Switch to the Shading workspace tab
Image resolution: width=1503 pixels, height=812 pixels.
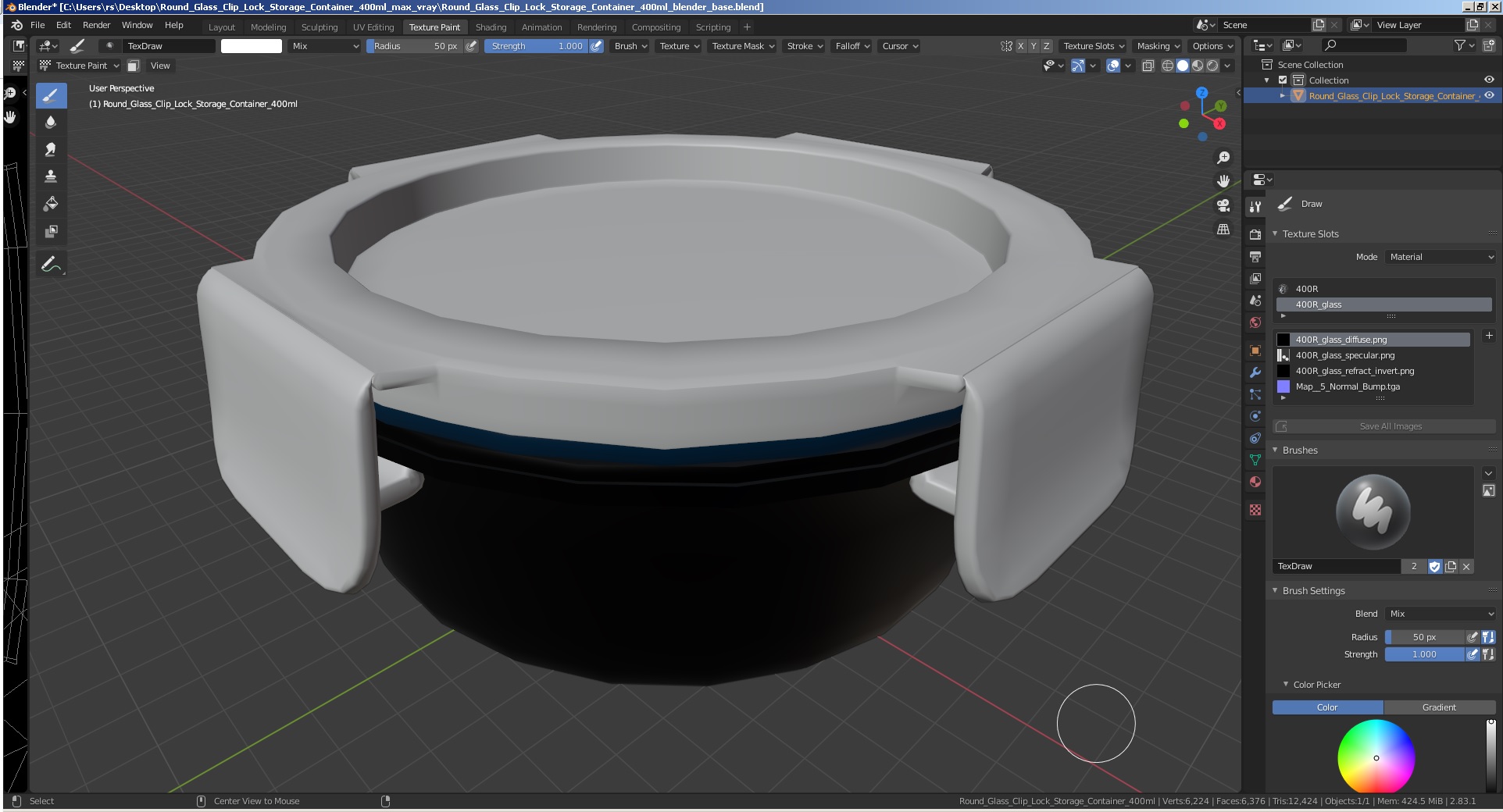[x=491, y=27]
